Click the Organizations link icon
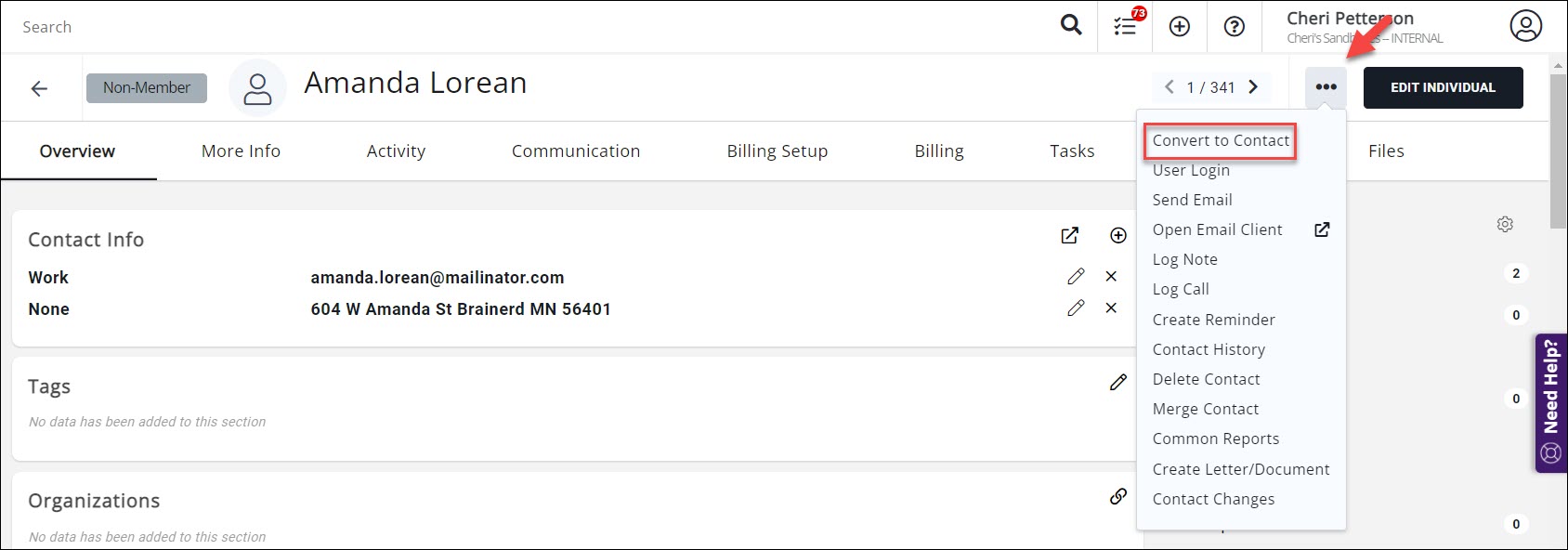The width and height of the screenshot is (1568, 550). tap(1118, 497)
